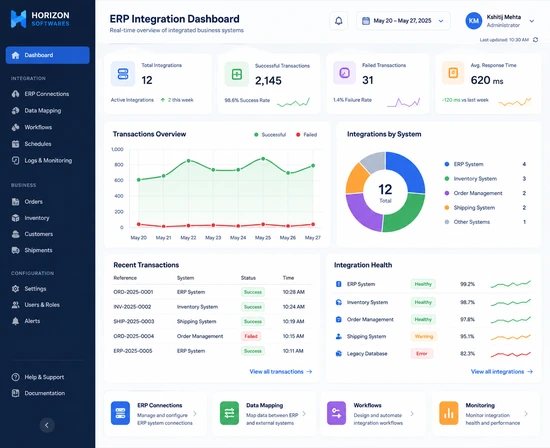Click the Workflows purple card icon
The image size is (550, 448).
[336, 413]
